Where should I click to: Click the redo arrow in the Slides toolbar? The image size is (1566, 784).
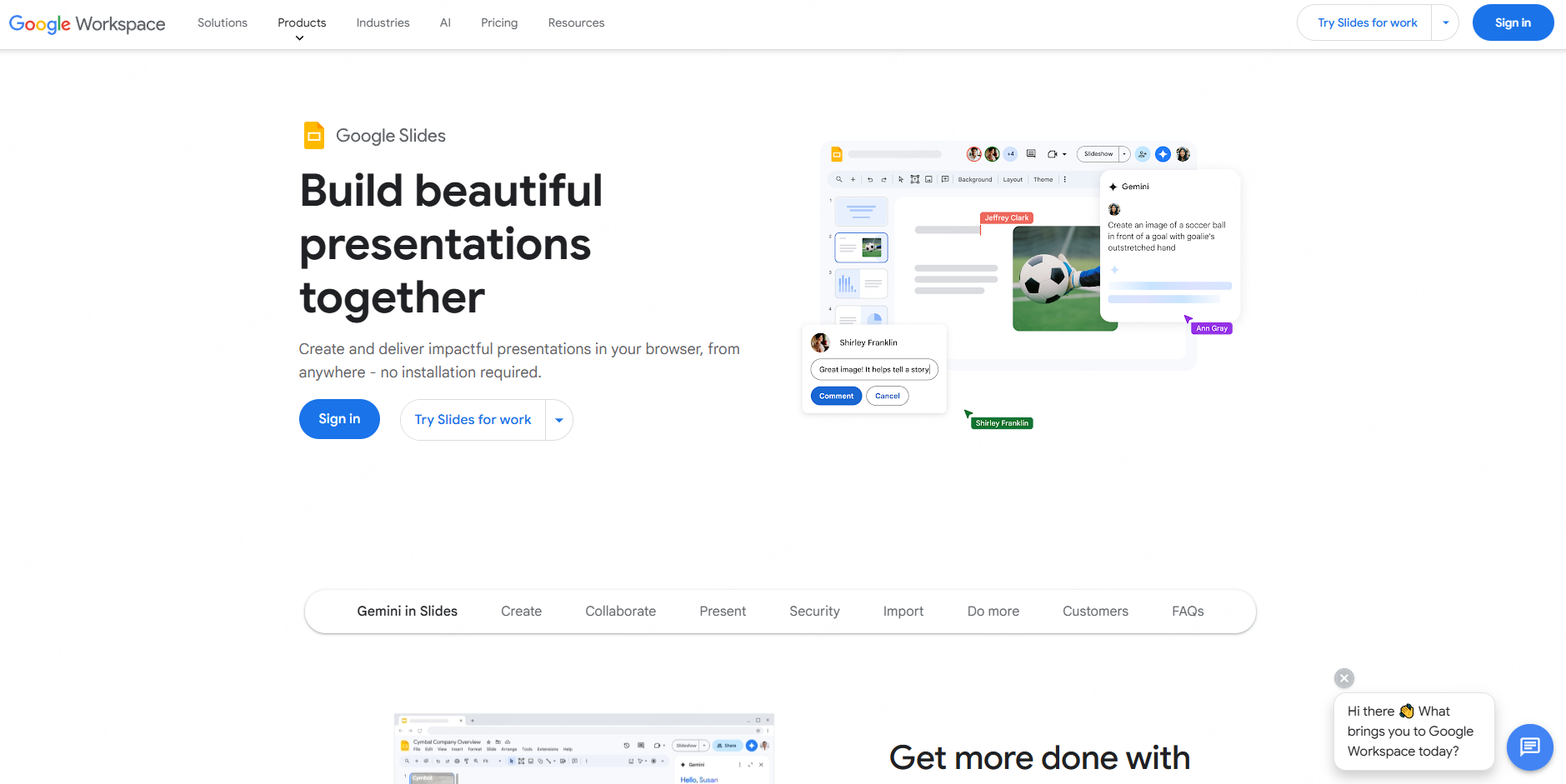click(x=883, y=179)
